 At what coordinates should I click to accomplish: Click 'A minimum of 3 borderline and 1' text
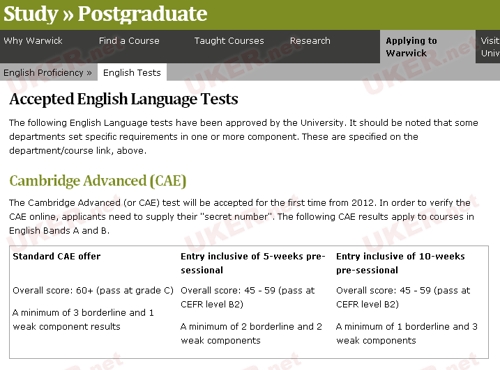tap(83, 313)
